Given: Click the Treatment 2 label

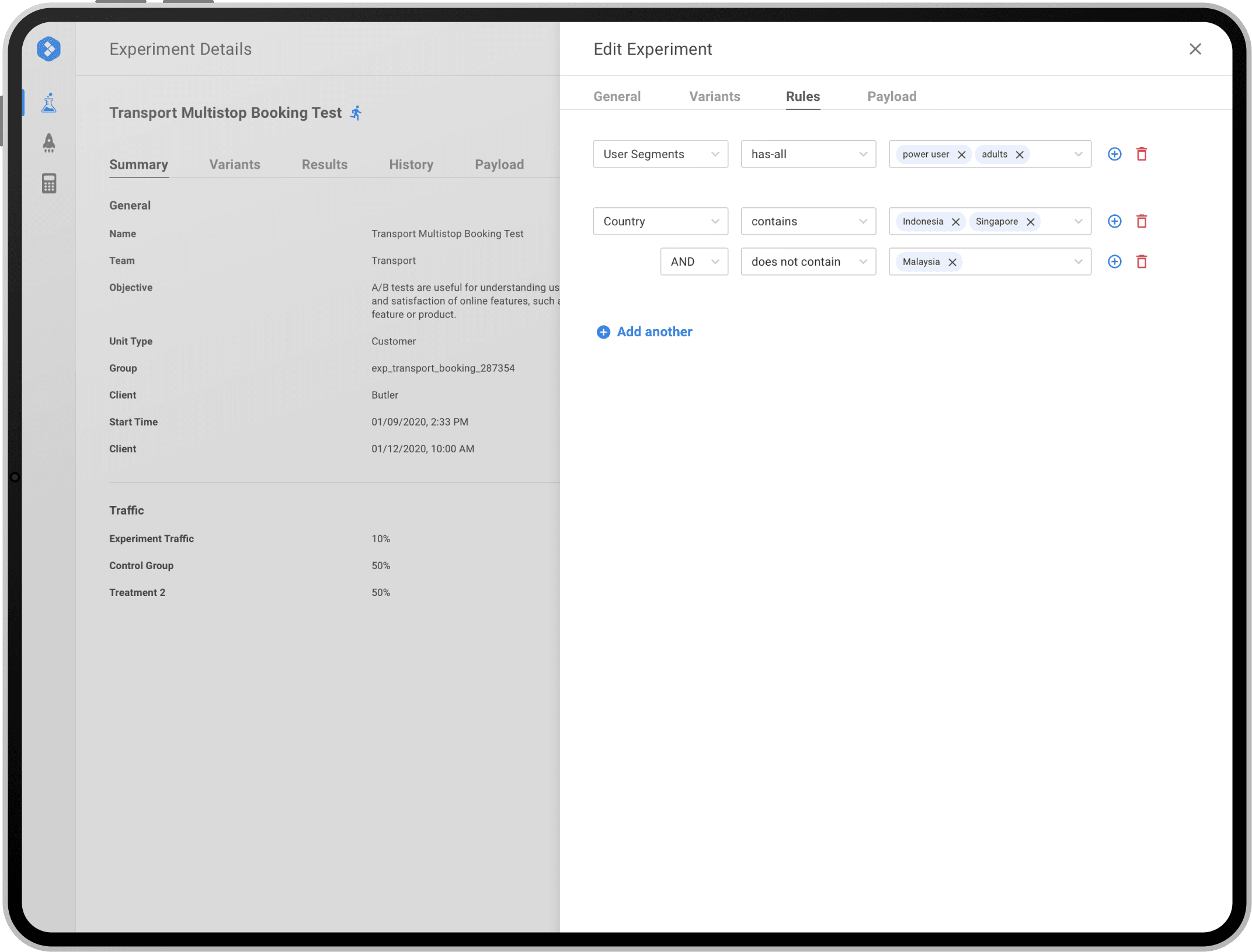Looking at the screenshot, I should (x=137, y=592).
